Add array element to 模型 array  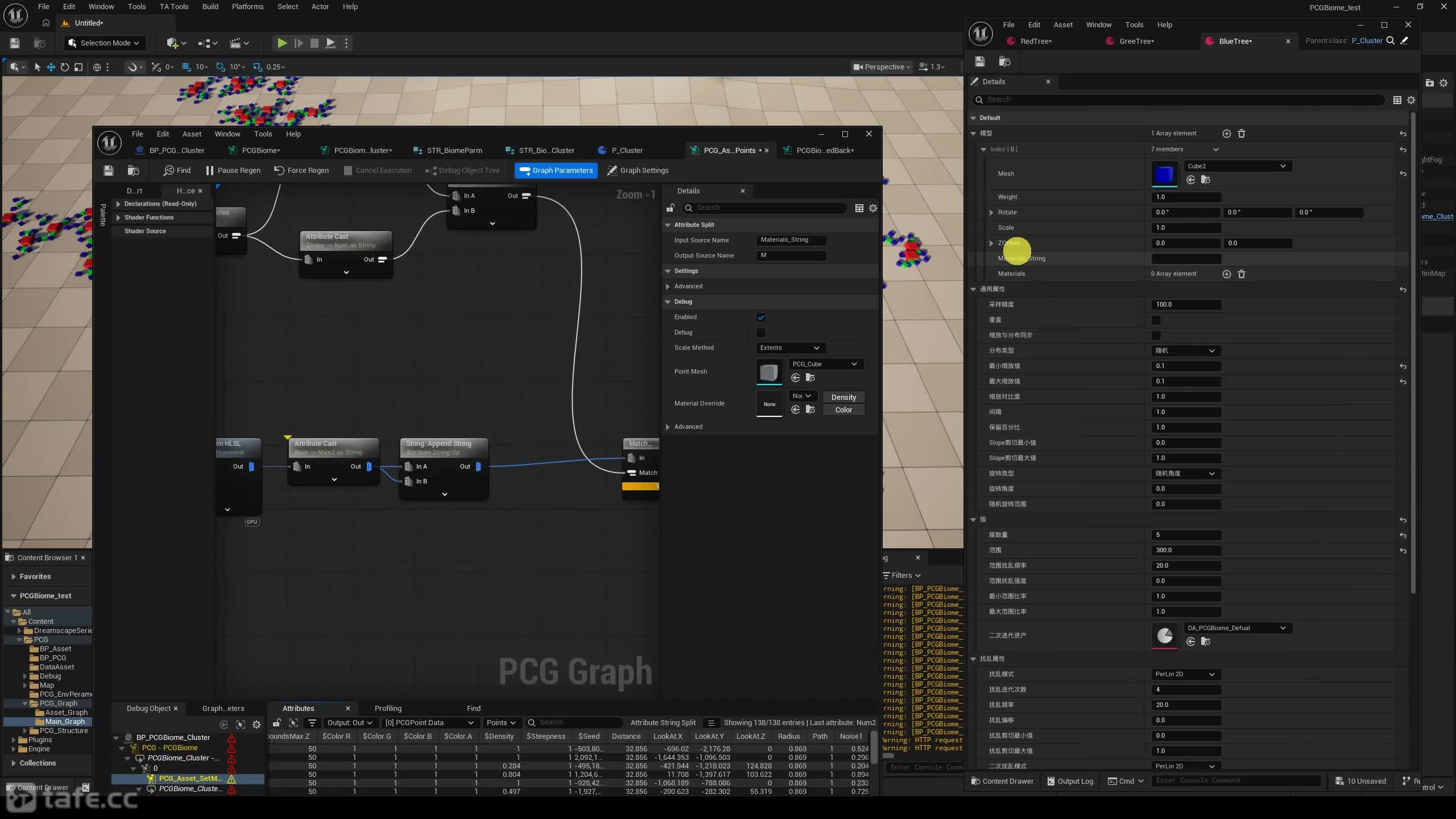click(x=1227, y=134)
